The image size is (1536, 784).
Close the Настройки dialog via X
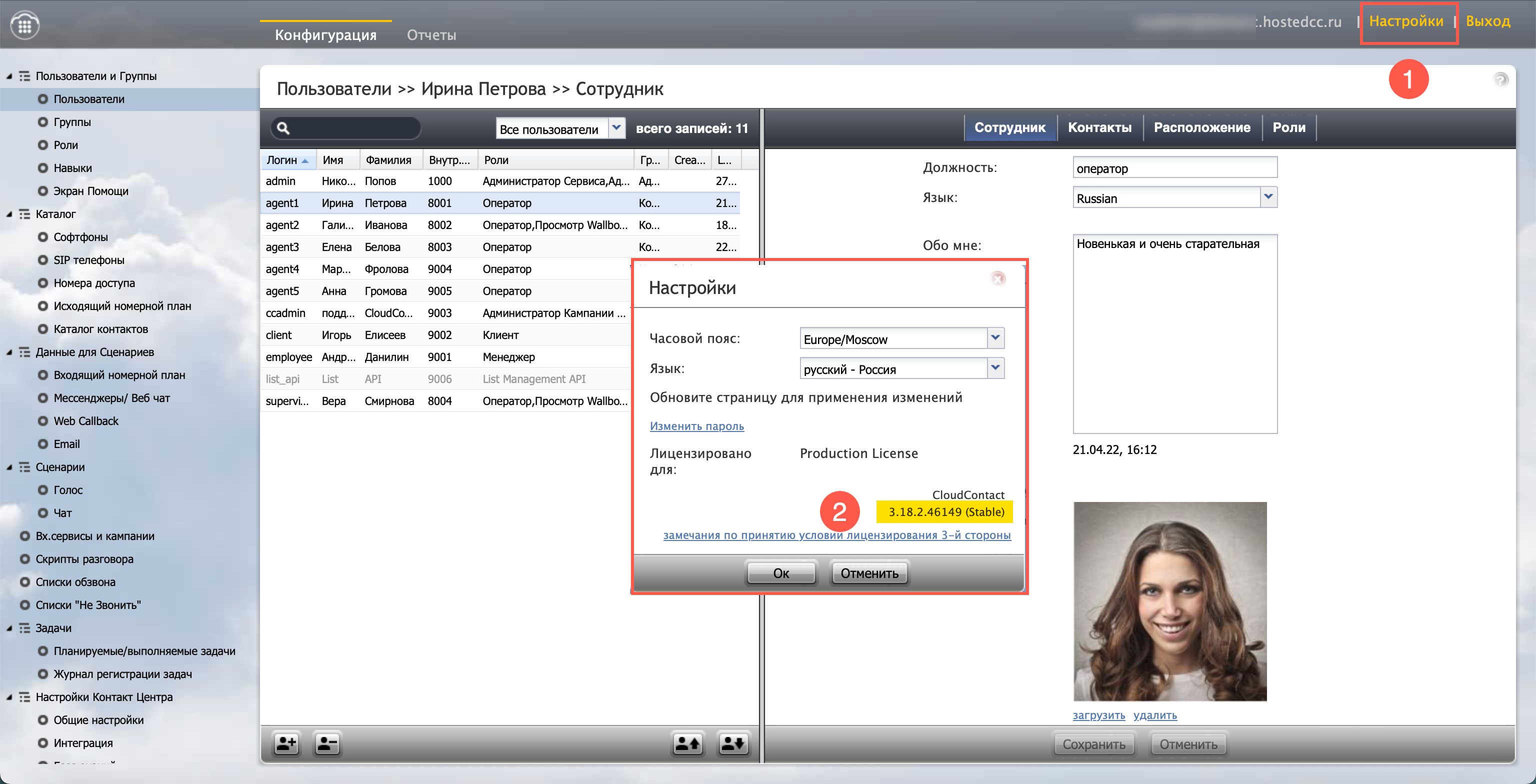[x=998, y=278]
